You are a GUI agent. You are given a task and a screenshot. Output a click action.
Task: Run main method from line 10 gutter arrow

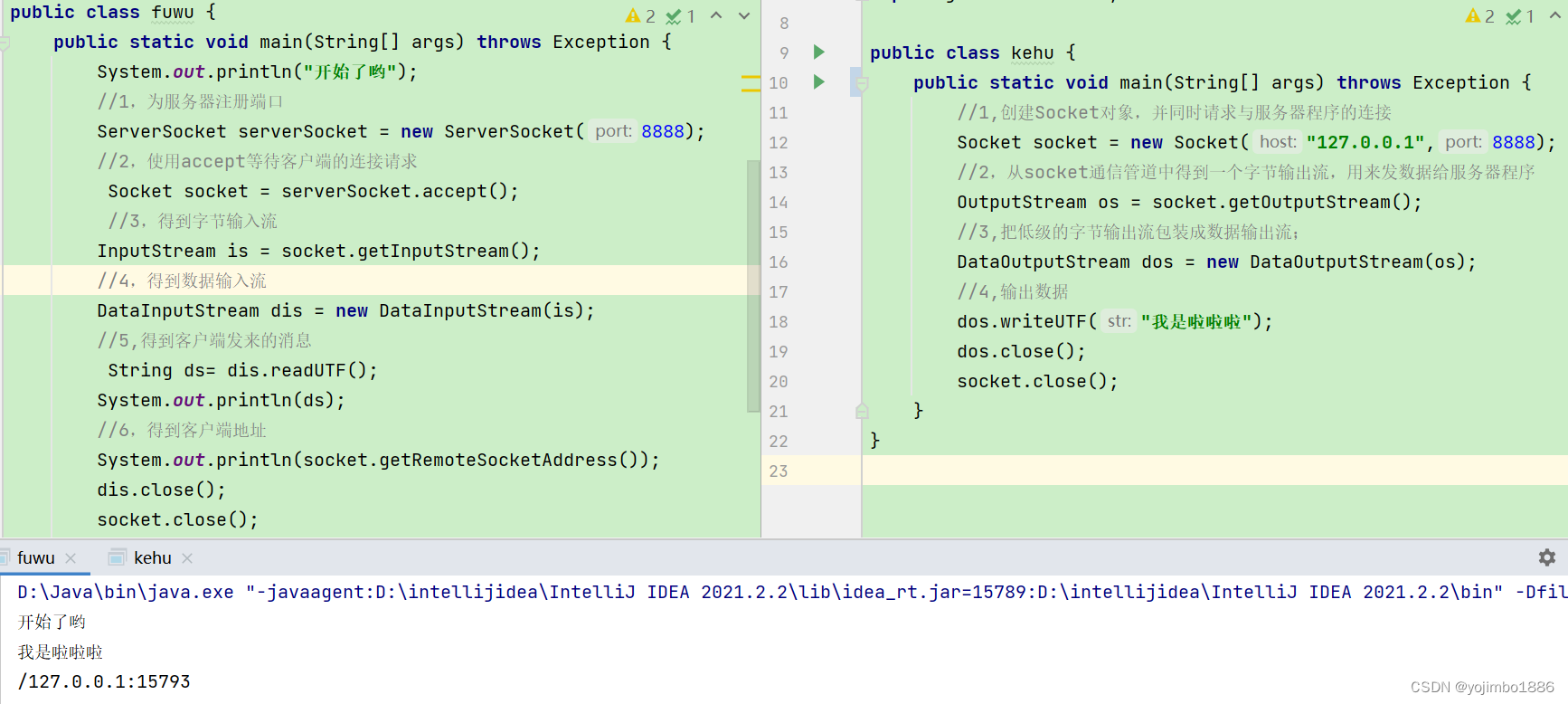tap(818, 81)
